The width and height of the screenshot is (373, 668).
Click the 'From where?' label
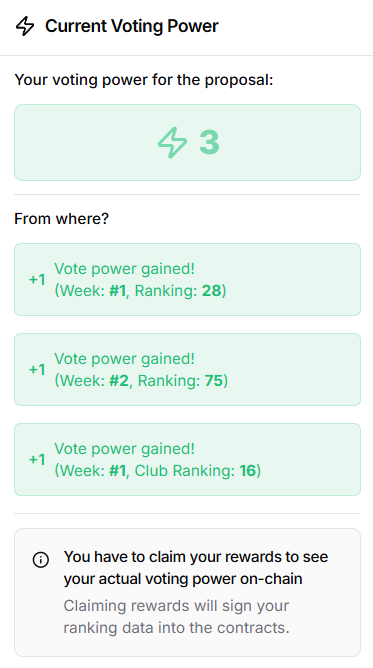coord(62,219)
